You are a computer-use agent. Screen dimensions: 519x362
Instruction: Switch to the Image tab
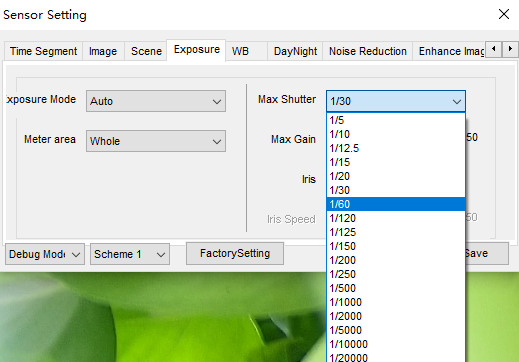(x=103, y=51)
